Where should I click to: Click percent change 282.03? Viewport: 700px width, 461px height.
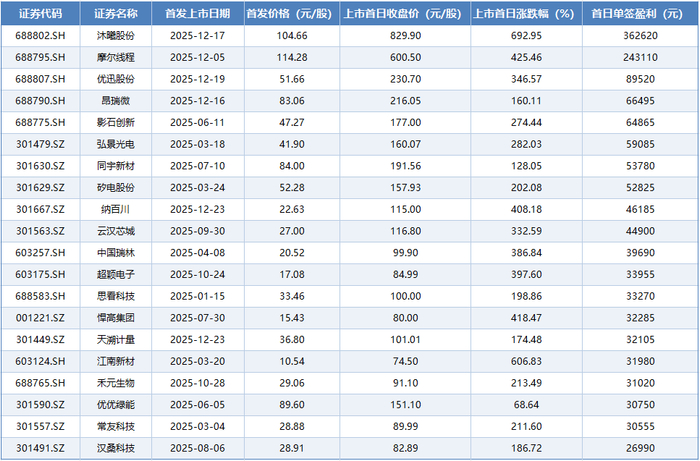pos(526,145)
